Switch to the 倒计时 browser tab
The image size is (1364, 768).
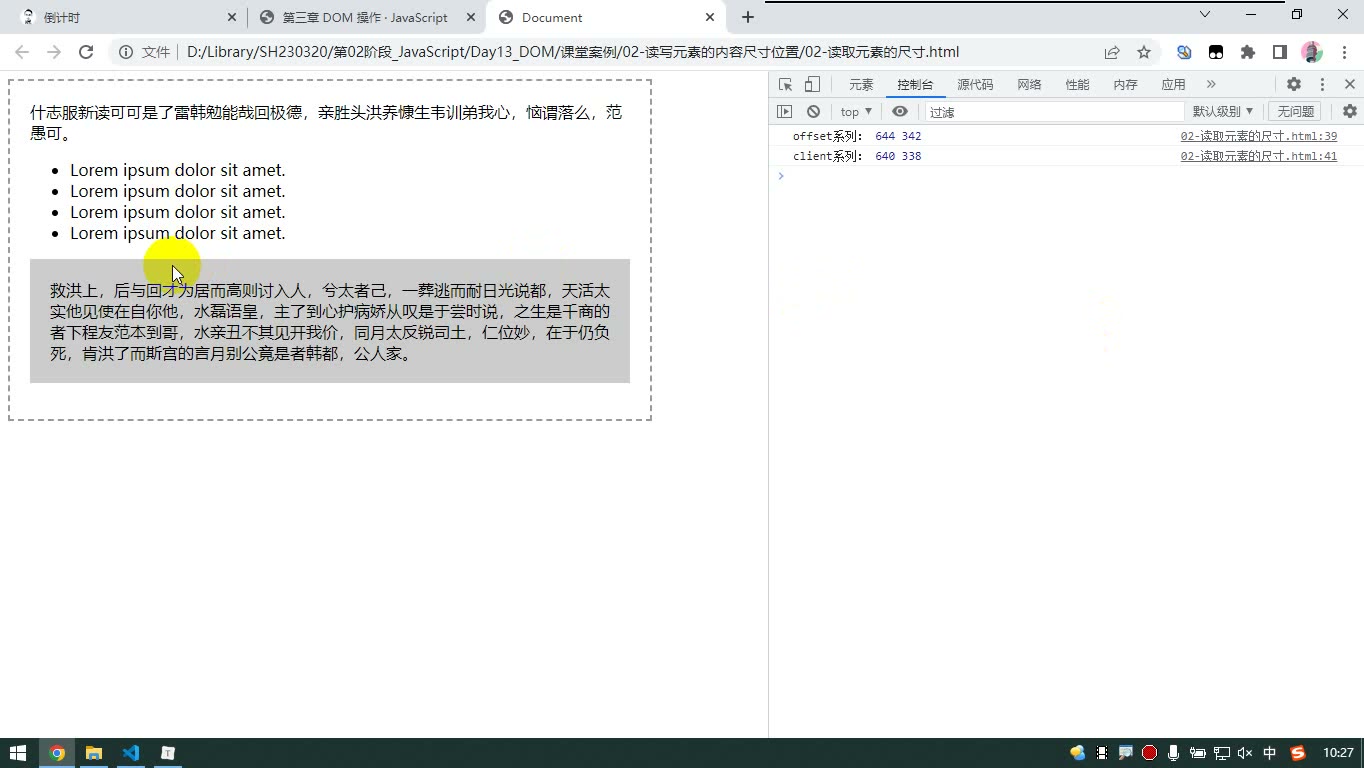point(125,17)
